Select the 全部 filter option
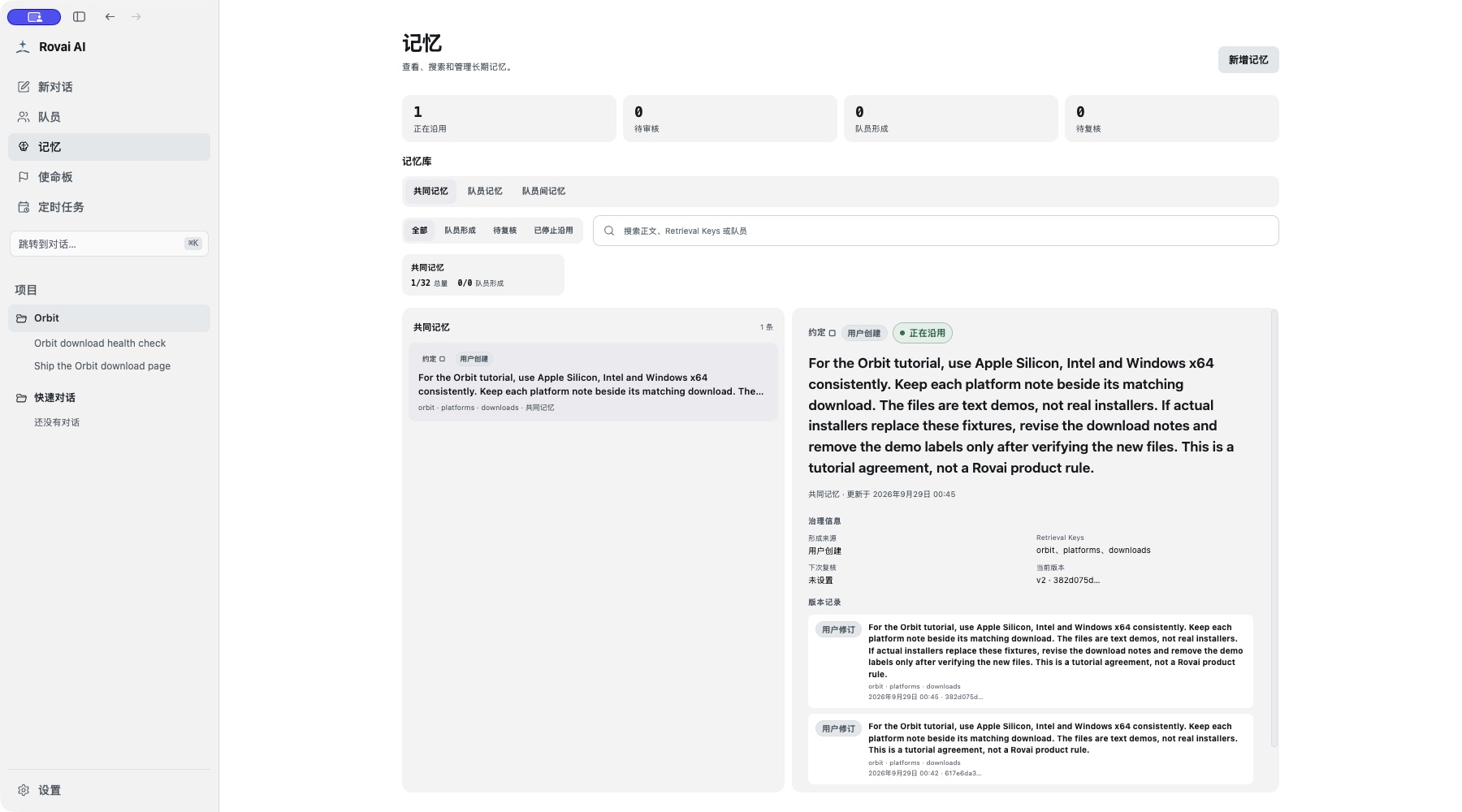Image resolution: width=1462 pixels, height=812 pixels. coord(419,231)
